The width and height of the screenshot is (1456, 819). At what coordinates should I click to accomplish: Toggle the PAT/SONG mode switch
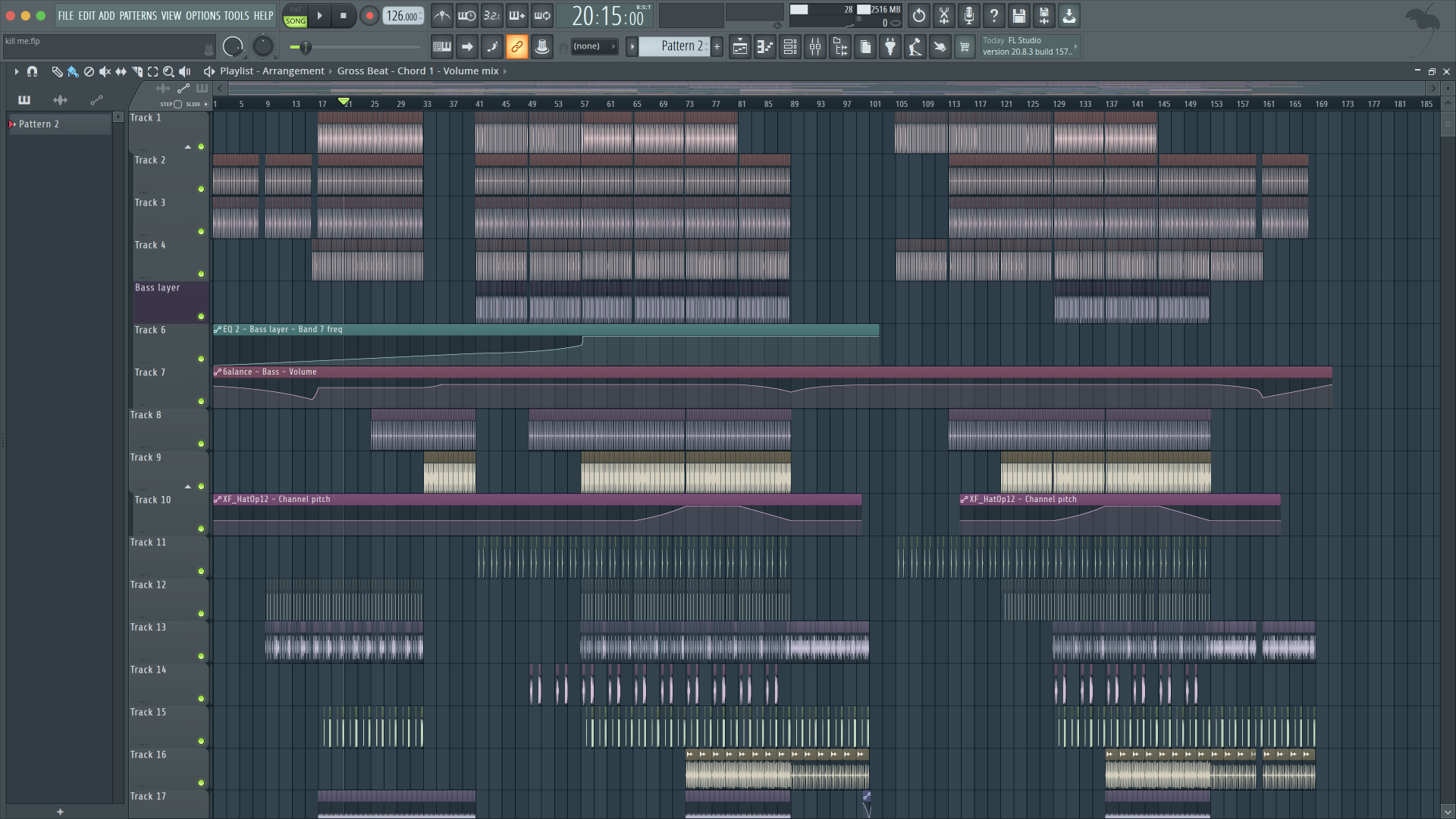pos(295,16)
